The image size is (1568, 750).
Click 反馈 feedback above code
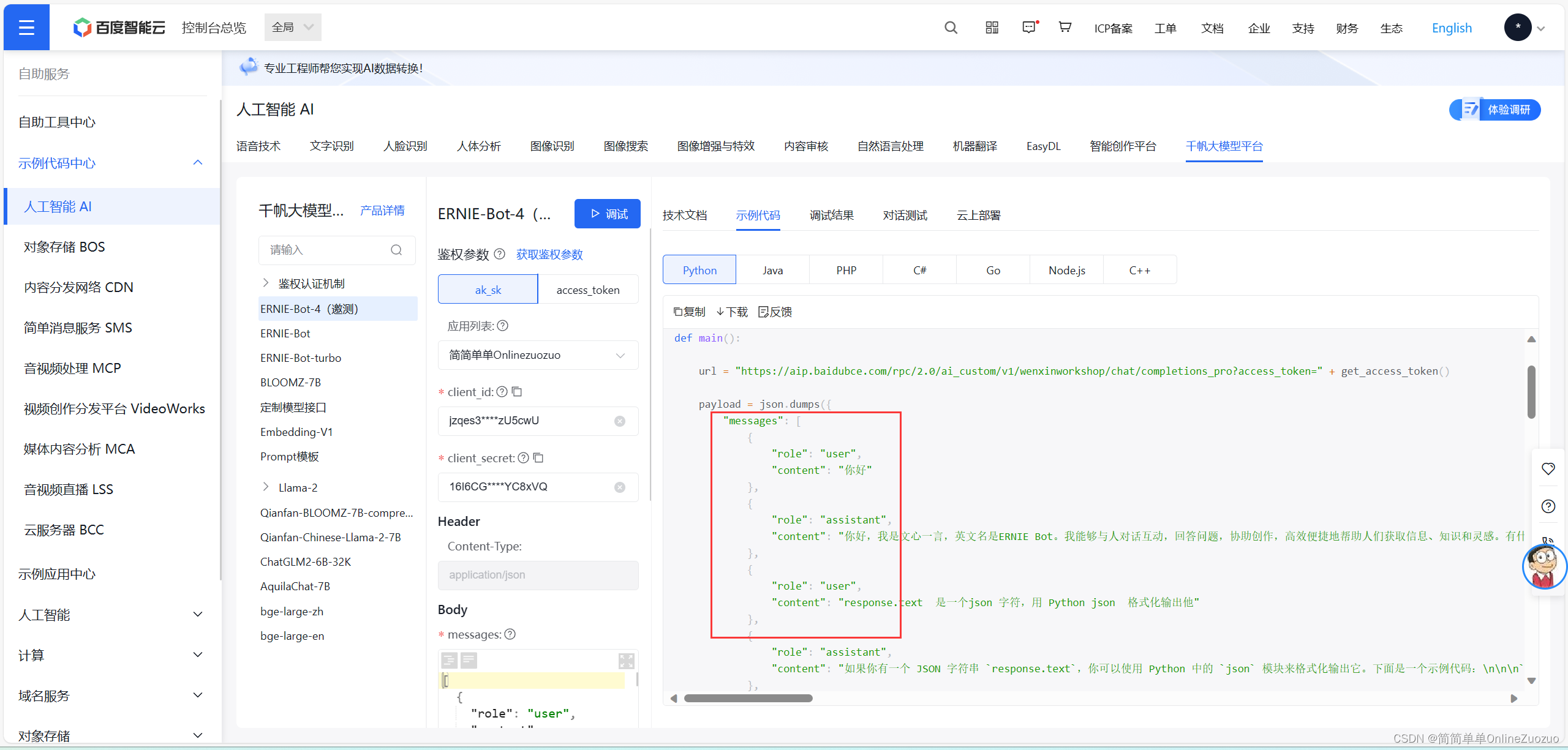click(x=775, y=312)
